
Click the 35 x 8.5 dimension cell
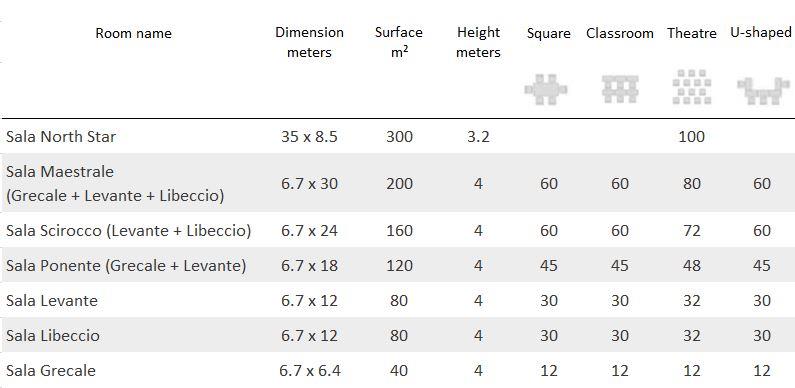[309, 136]
